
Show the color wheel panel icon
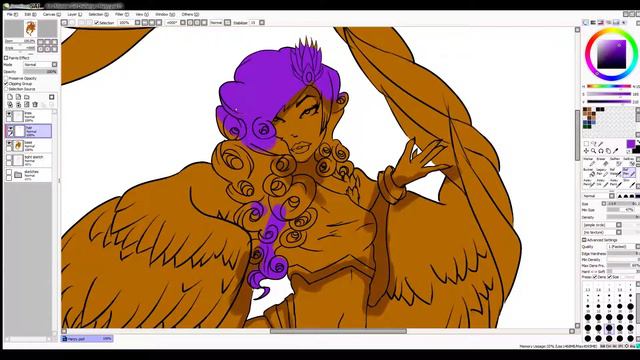pos(585,23)
